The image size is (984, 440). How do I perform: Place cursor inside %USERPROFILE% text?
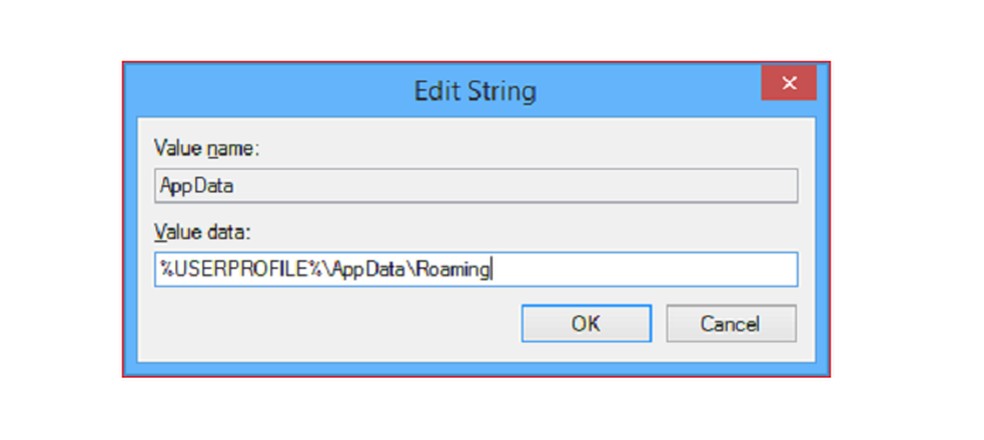tap(210, 269)
